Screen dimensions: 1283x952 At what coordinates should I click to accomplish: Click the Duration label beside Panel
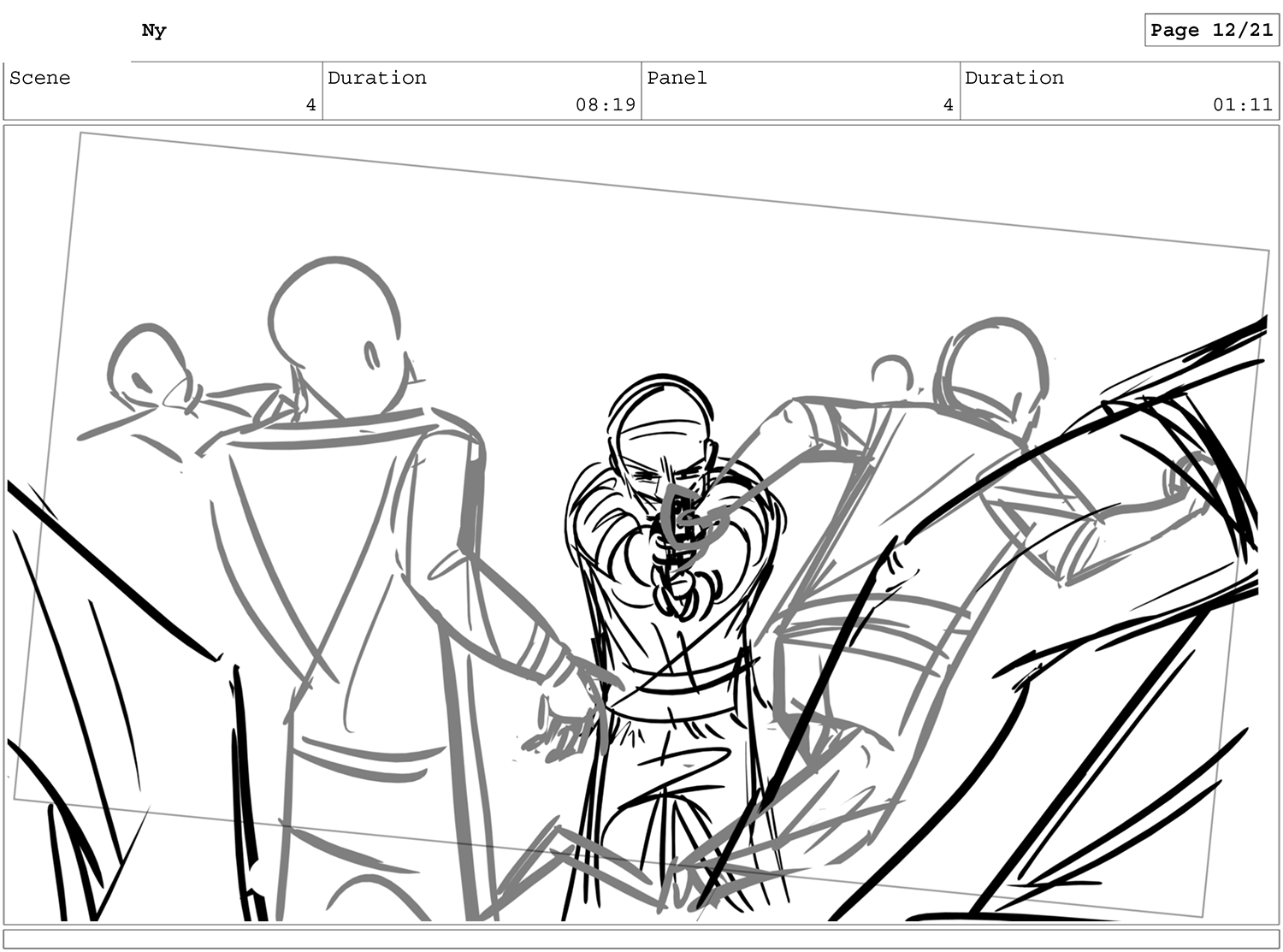[x=1014, y=78]
